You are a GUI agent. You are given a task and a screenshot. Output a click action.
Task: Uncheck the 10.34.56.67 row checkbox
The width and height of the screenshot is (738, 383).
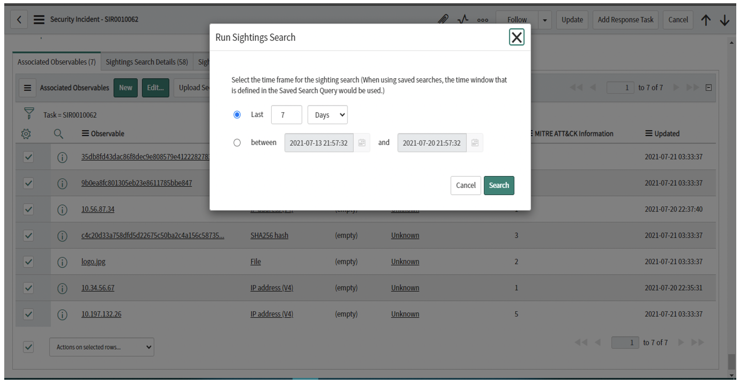(x=28, y=287)
